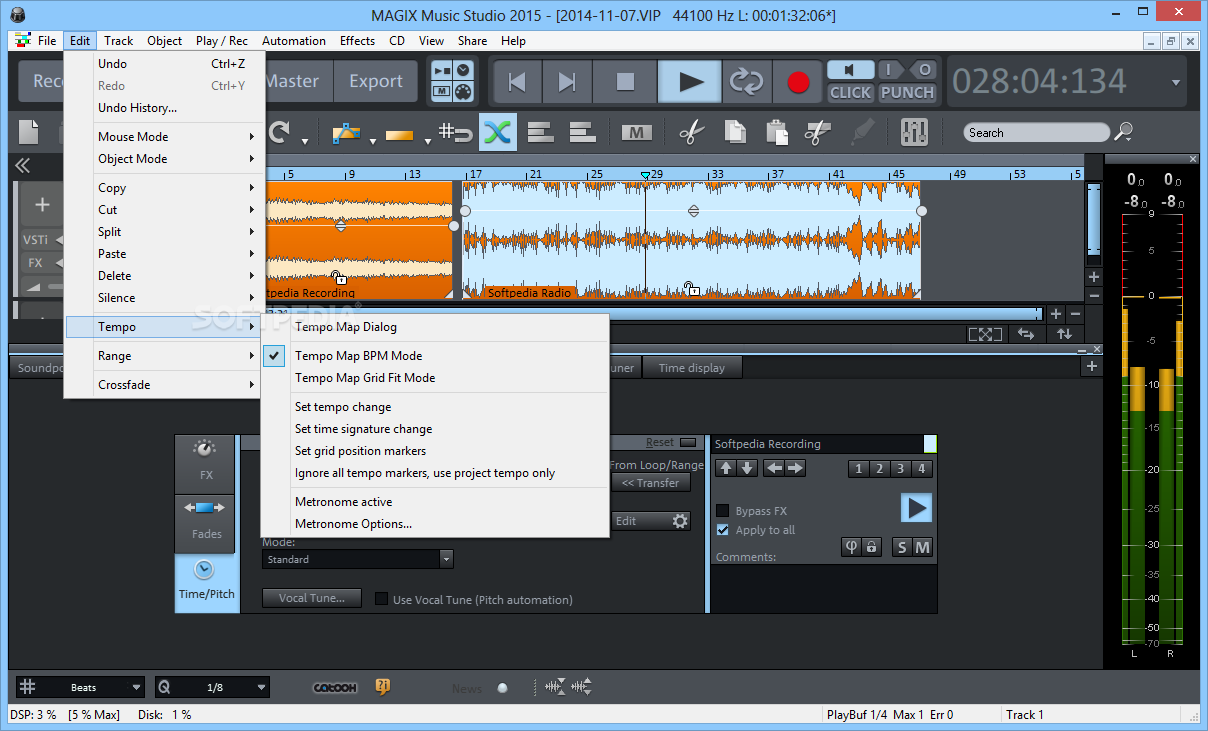Toggle object Mute M button
This screenshot has height=731, width=1208.
922,547
